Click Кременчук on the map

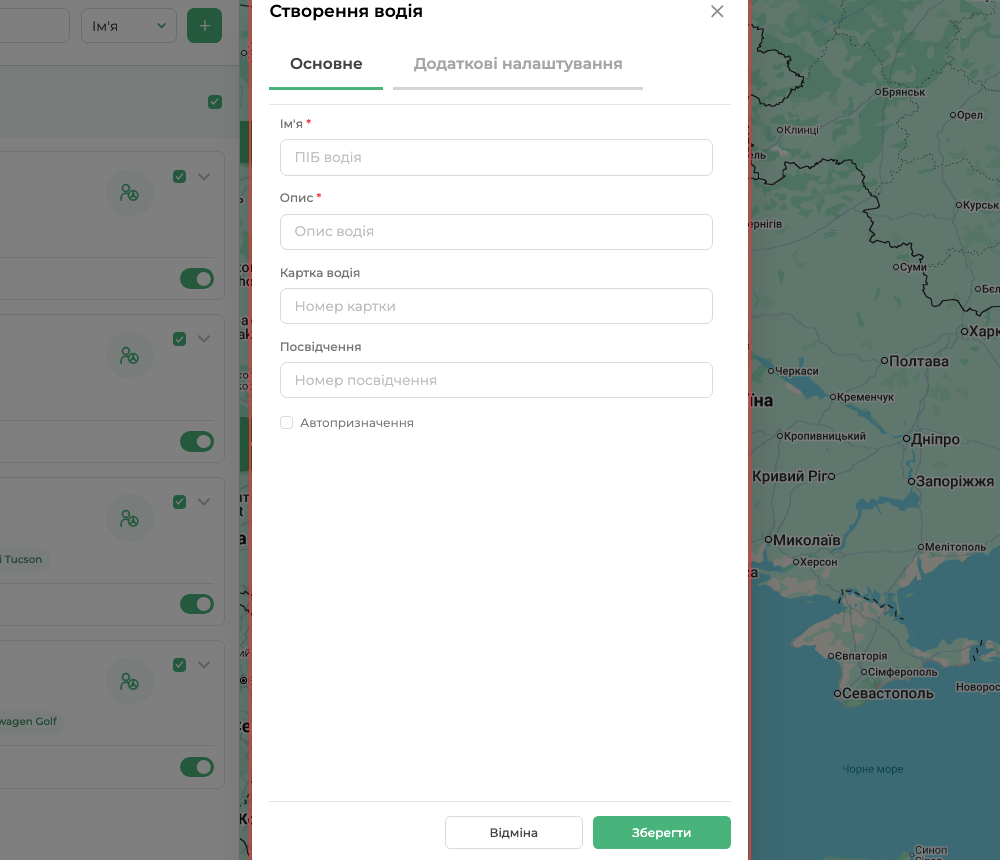pos(865,397)
